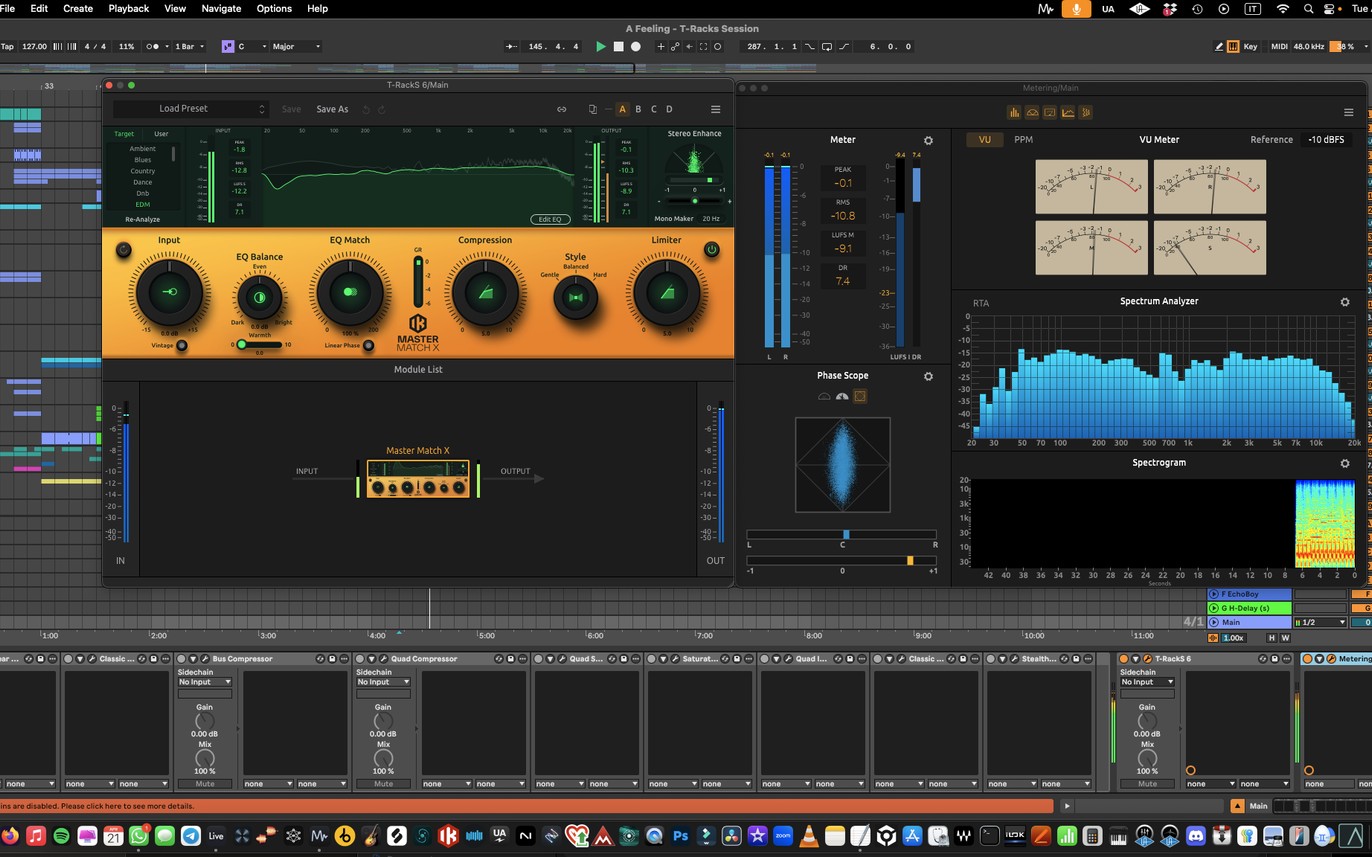Image resolution: width=1372 pixels, height=857 pixels.
Task: Open the Playback menu
Action: pos(128,8)
